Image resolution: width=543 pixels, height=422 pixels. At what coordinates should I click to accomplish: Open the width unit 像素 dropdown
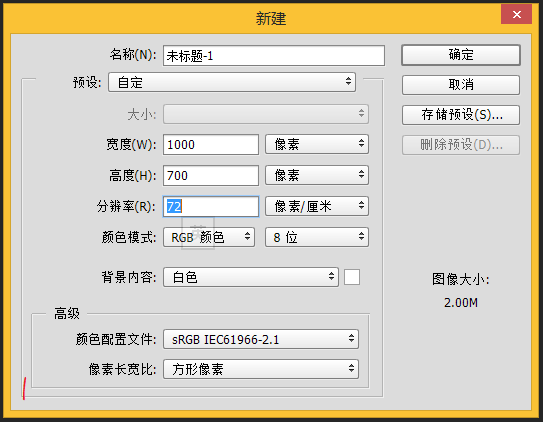pyautogui.click(x=317, y=144)
